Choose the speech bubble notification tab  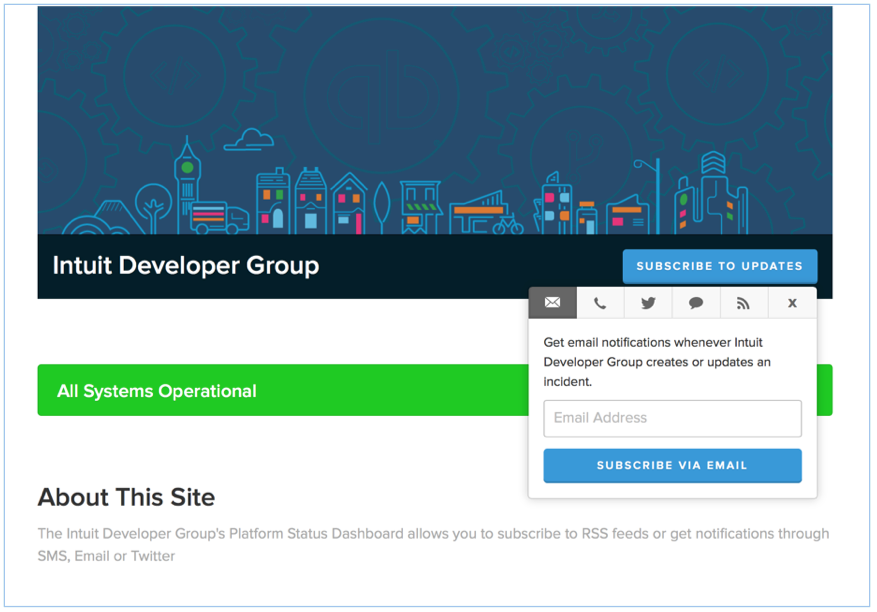(696, 303)
